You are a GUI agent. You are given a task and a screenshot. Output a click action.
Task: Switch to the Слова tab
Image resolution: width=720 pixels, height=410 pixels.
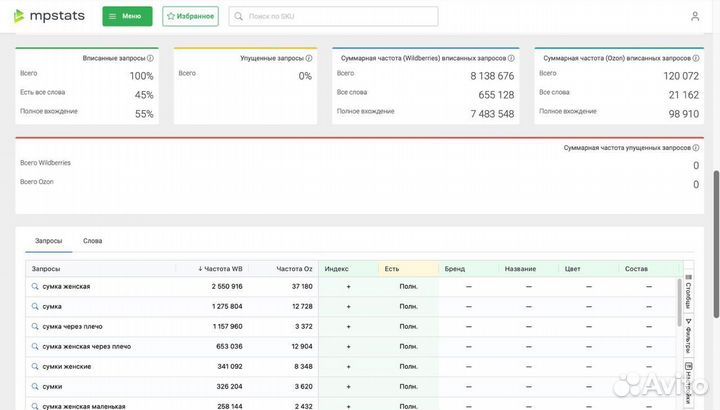click(x=92, y=241)
